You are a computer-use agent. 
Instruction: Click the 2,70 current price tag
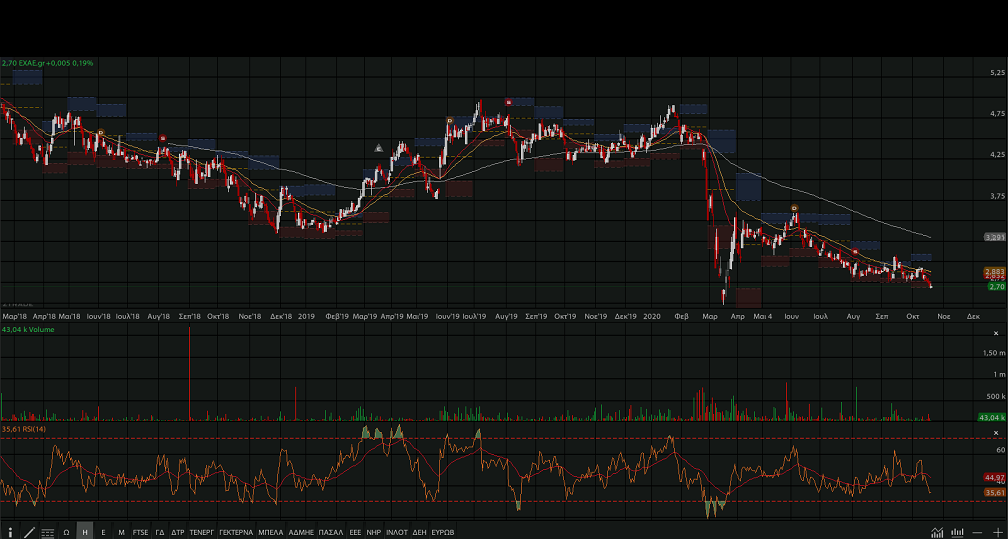[994, 286]
